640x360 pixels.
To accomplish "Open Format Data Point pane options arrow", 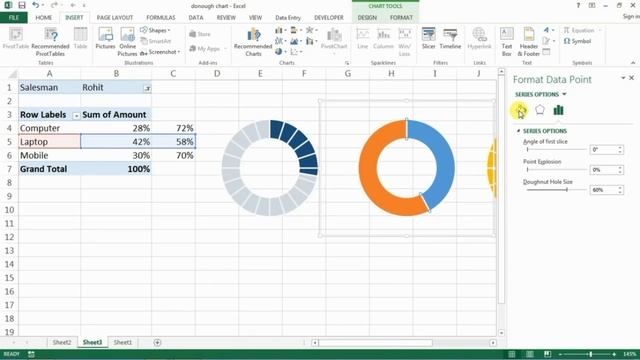I will 623,78.
